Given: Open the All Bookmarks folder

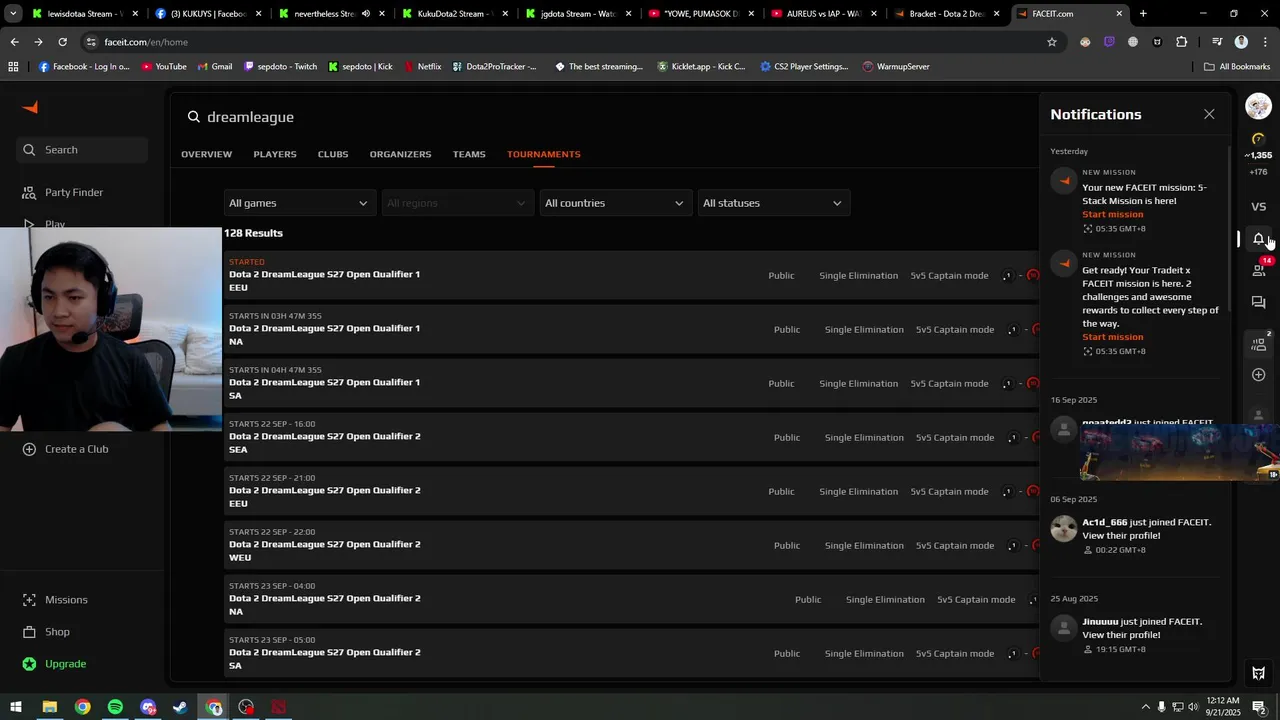Looking at the screenshot, I should tap(1237, 66).
